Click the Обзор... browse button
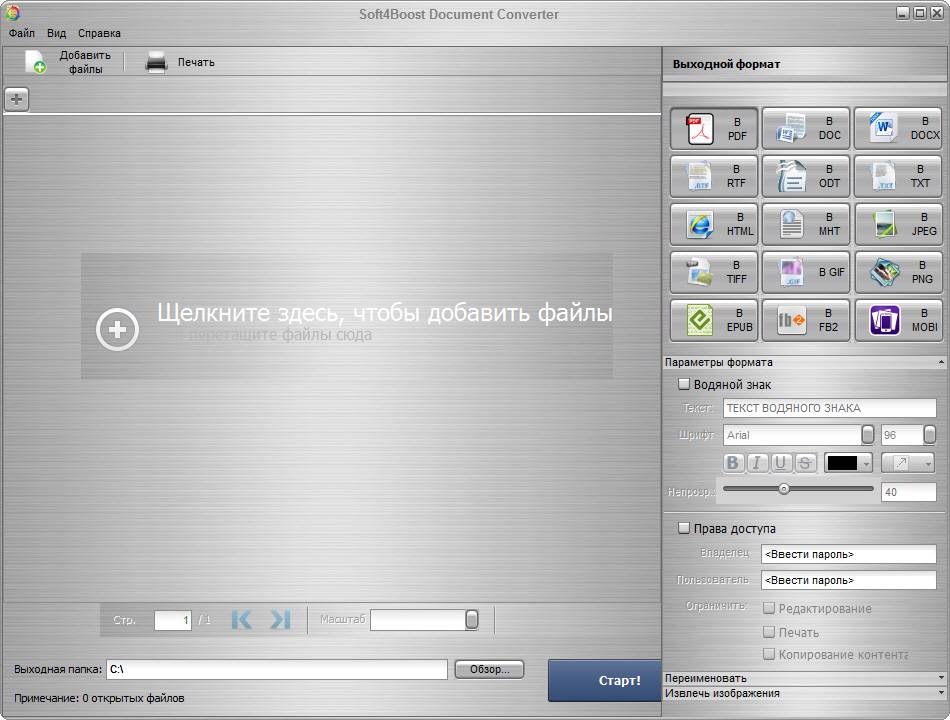The image size is (950, 720). pyautogui.click(x=489, y=669)
